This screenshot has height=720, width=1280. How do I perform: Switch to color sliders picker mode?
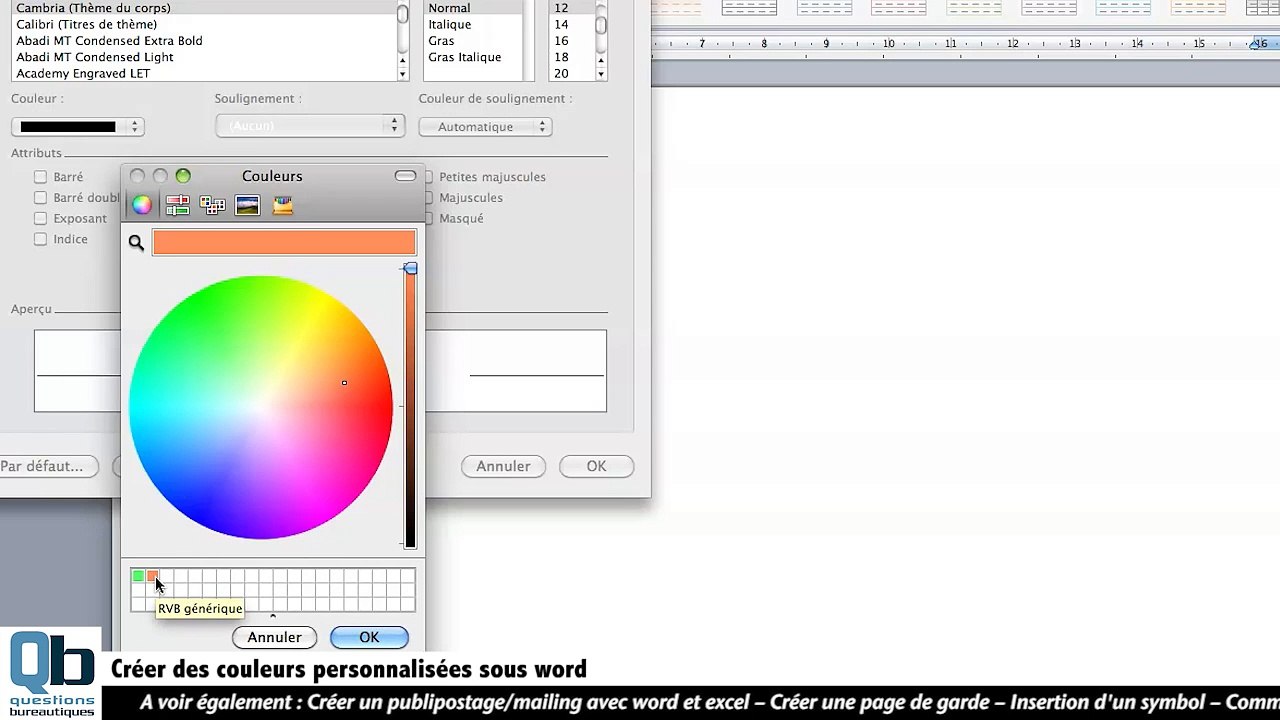(x=178, y=205)
